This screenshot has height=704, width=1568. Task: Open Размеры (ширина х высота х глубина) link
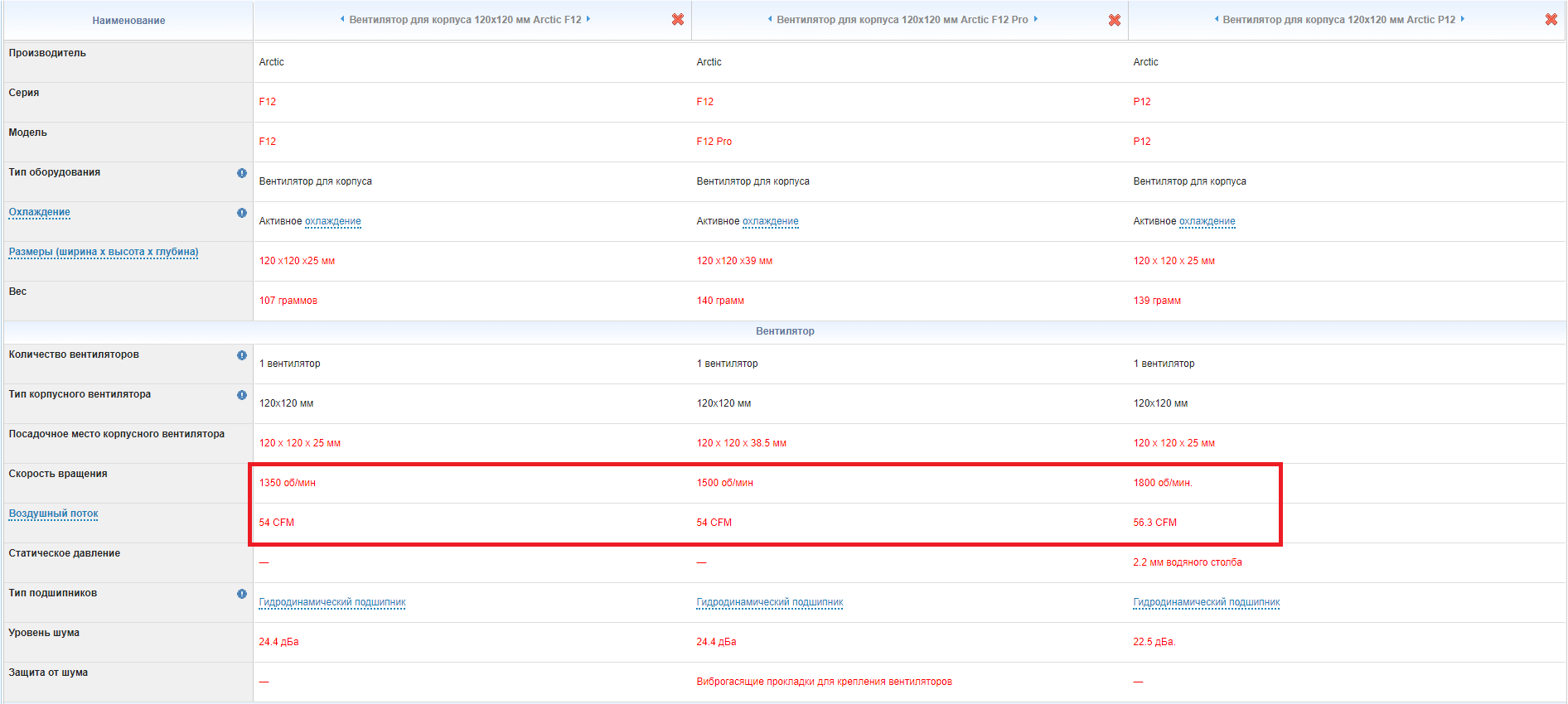104,252
